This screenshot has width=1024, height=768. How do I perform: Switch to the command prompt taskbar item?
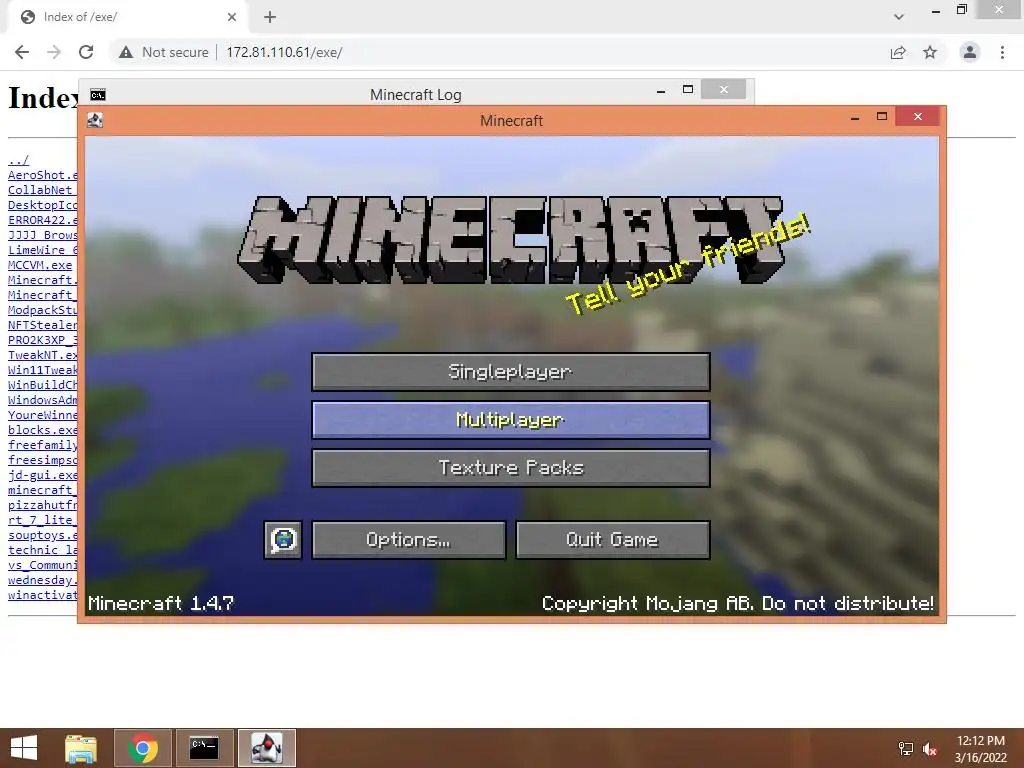(204, 748)
